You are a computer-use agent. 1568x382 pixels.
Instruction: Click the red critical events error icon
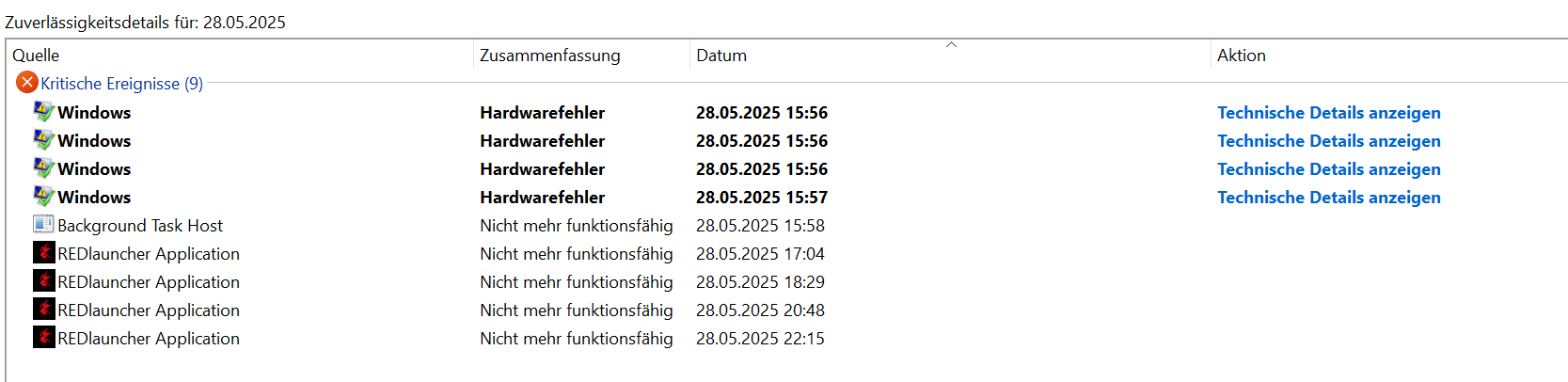[x=27, y=83]
